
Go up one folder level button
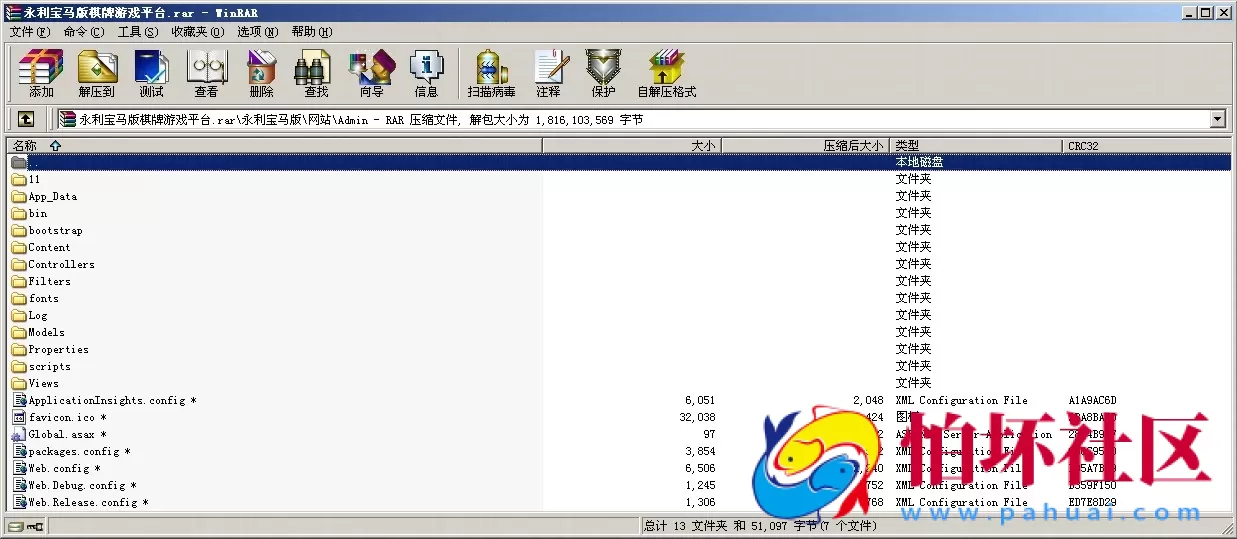click(x=26, y=119)
